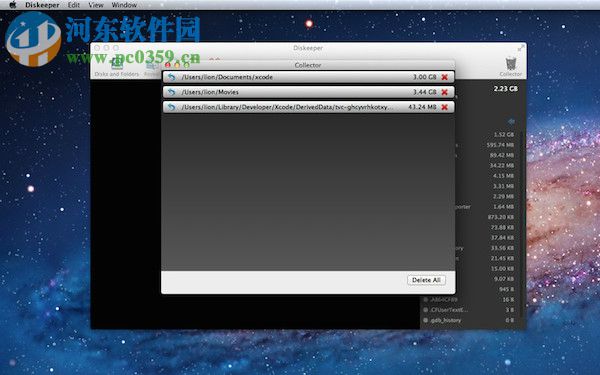Delete the 43.24 MB DerivedData entry
Viewport: 600px width, 375px height.
(445, 107)
